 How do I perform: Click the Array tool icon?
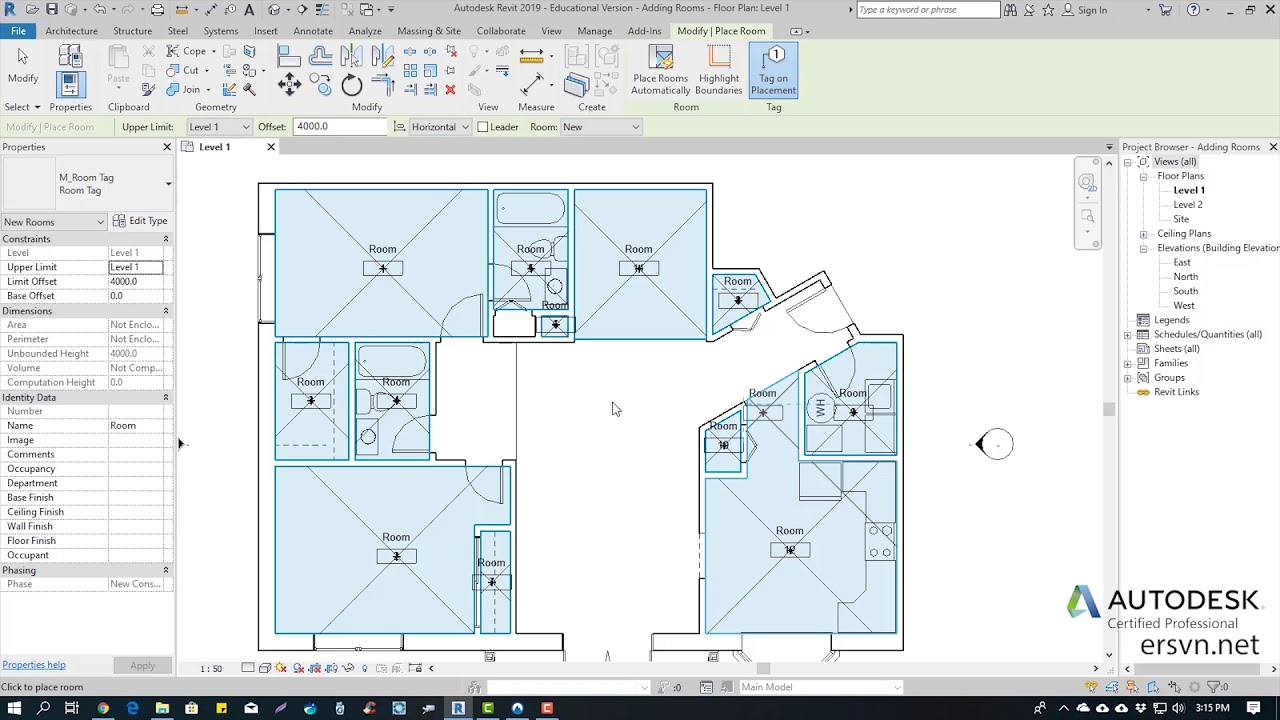point(410,70)
